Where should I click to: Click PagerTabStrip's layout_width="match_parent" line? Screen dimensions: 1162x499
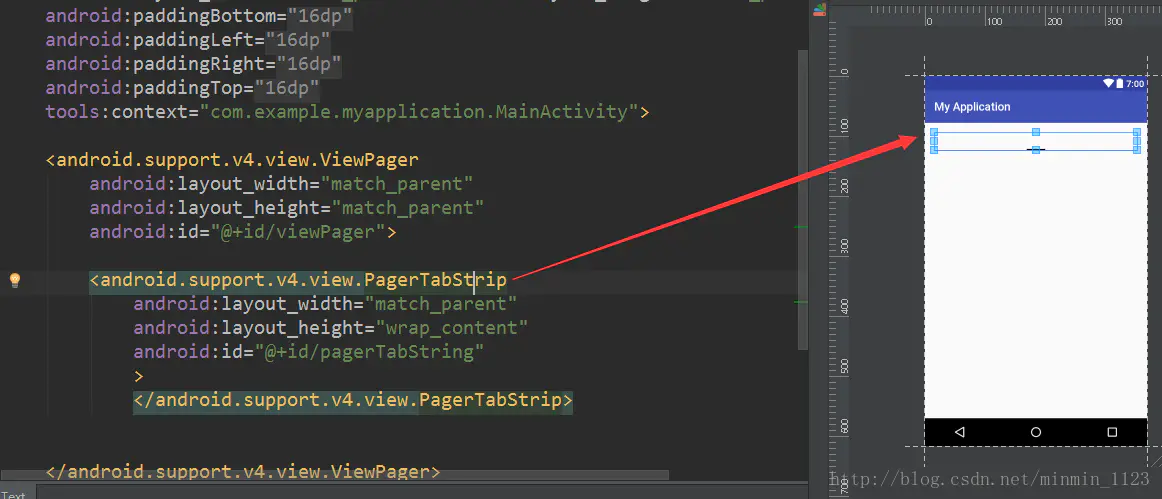click(x=325, y=303)
